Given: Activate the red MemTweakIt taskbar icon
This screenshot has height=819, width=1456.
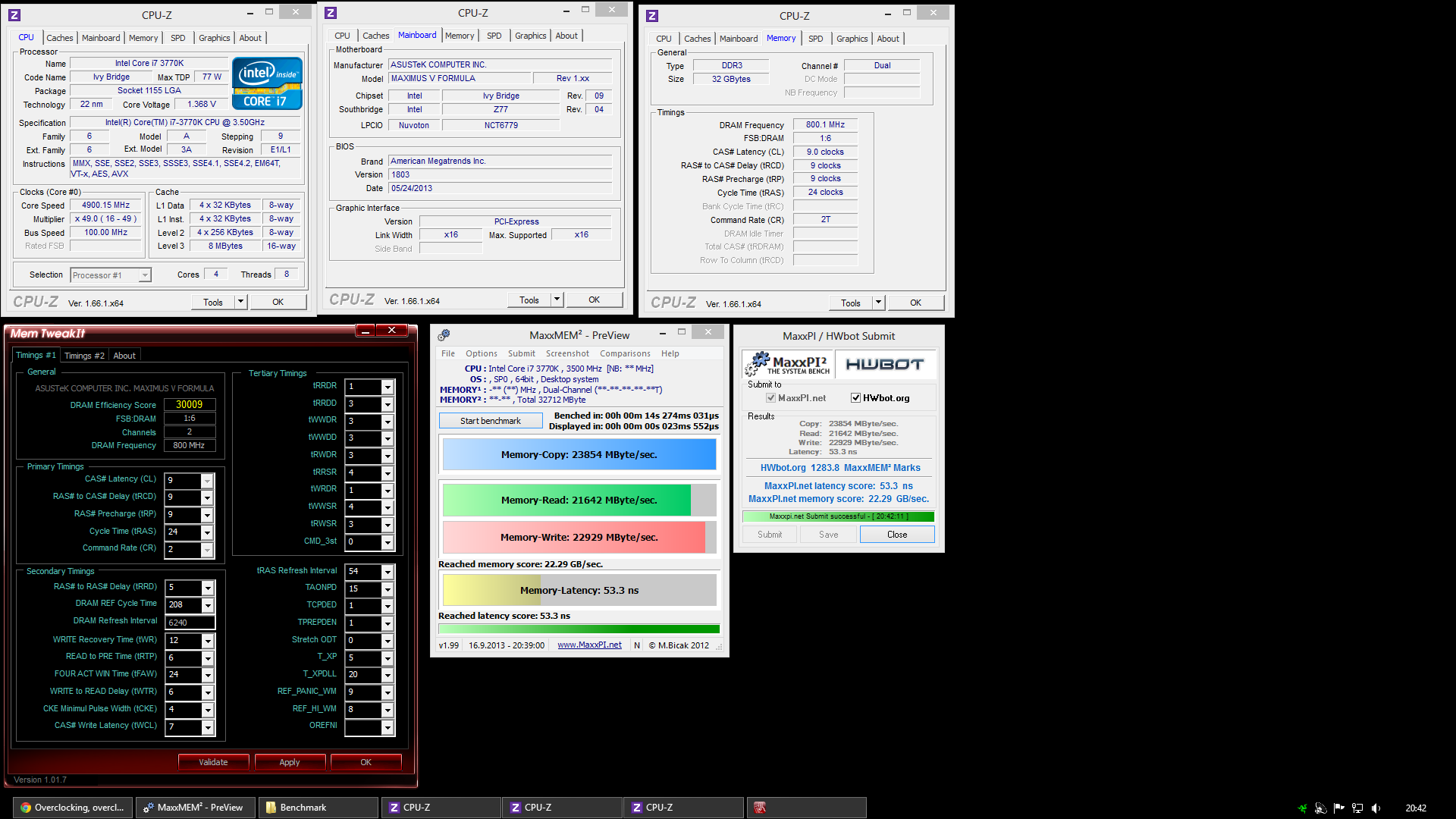Looking at the screenshot, I should click(807, 808).
